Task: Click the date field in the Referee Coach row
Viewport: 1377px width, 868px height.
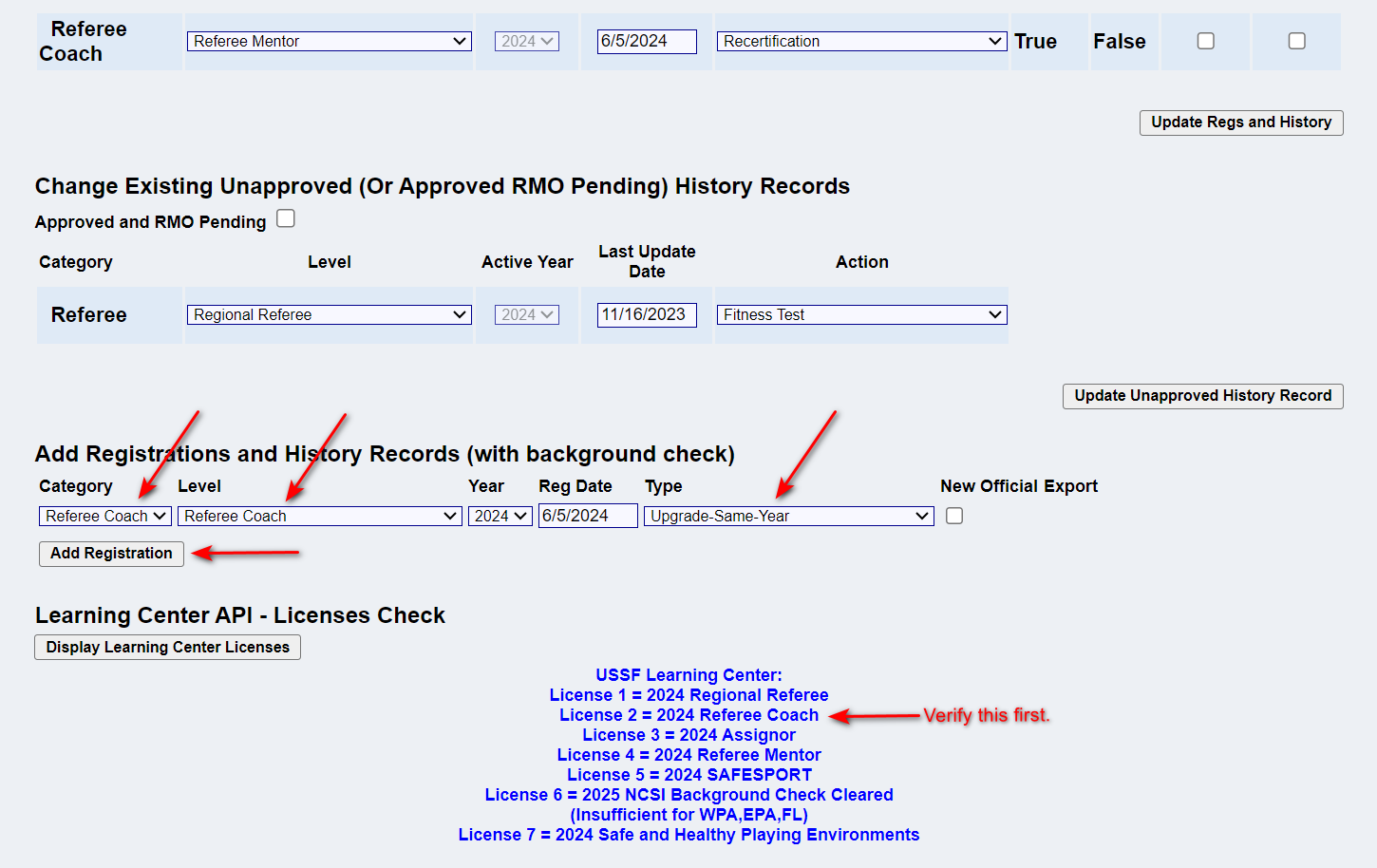Action: pyautogui.click(x=647, y=41)
